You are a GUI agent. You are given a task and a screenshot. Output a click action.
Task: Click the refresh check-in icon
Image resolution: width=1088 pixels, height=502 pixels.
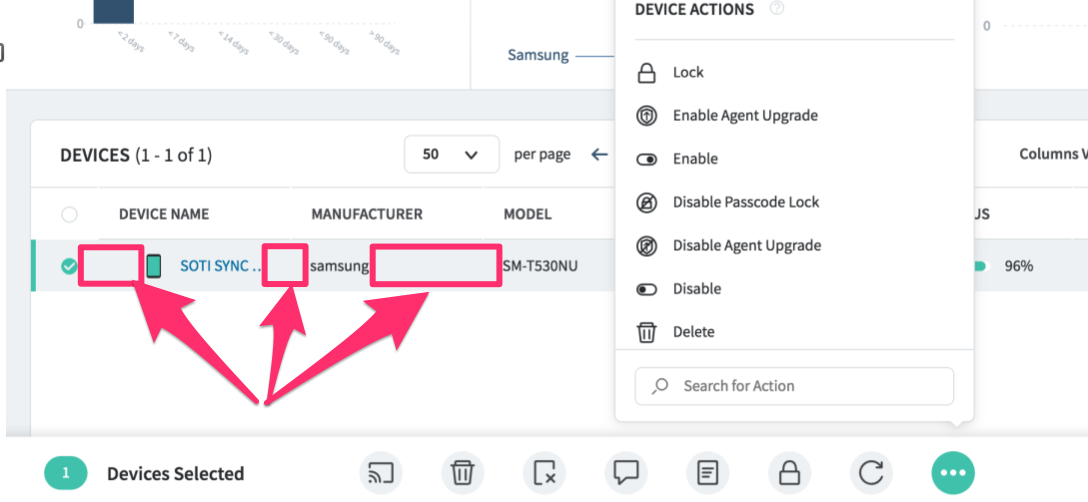[871, 472]
